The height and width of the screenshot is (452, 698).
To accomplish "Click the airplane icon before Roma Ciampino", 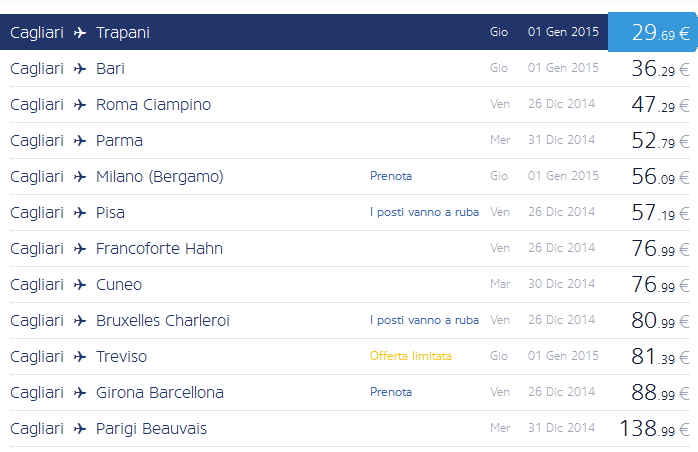I will tap(80, 105).
